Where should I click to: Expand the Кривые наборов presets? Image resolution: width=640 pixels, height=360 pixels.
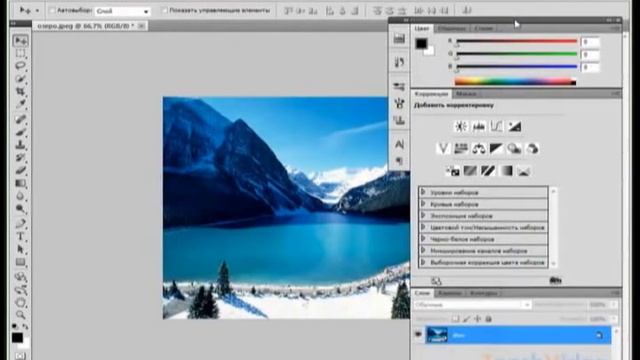[x=423, y=204]
